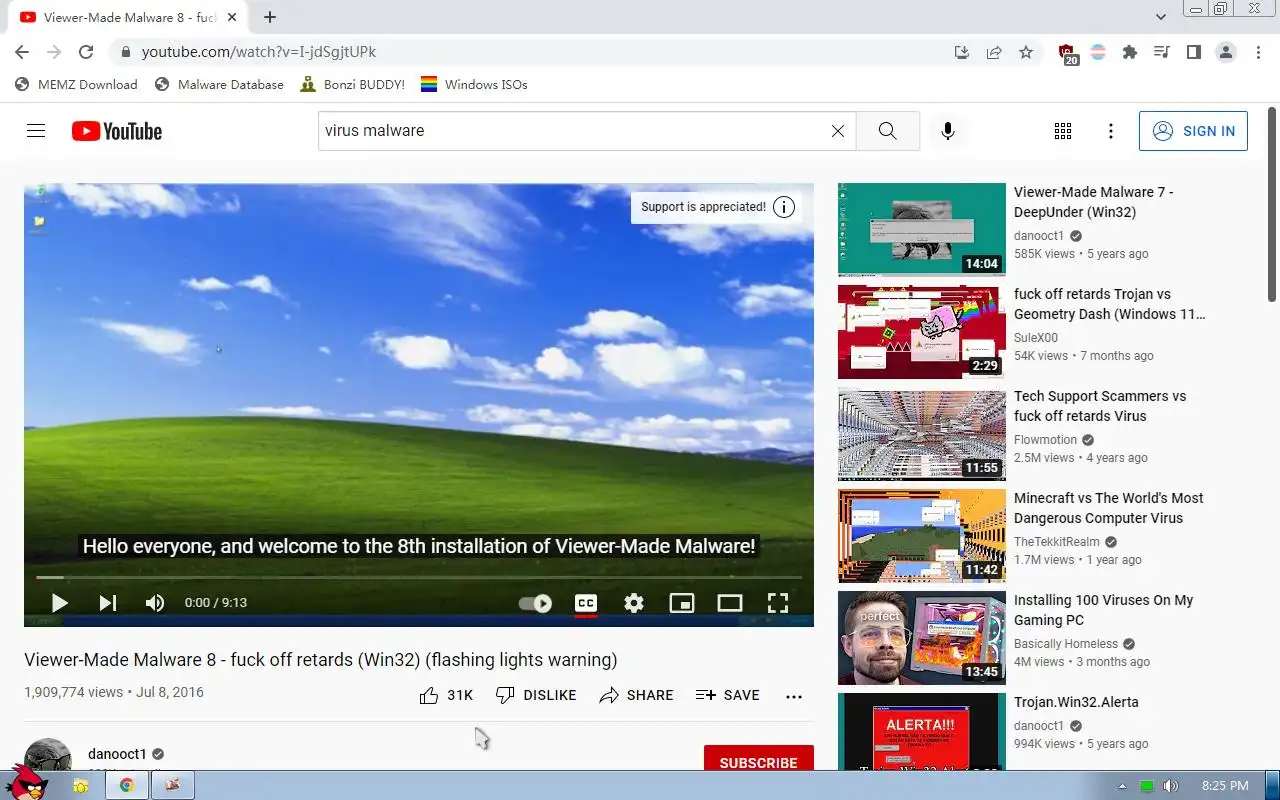Open Chrome profile avatar

(1226, 52)
